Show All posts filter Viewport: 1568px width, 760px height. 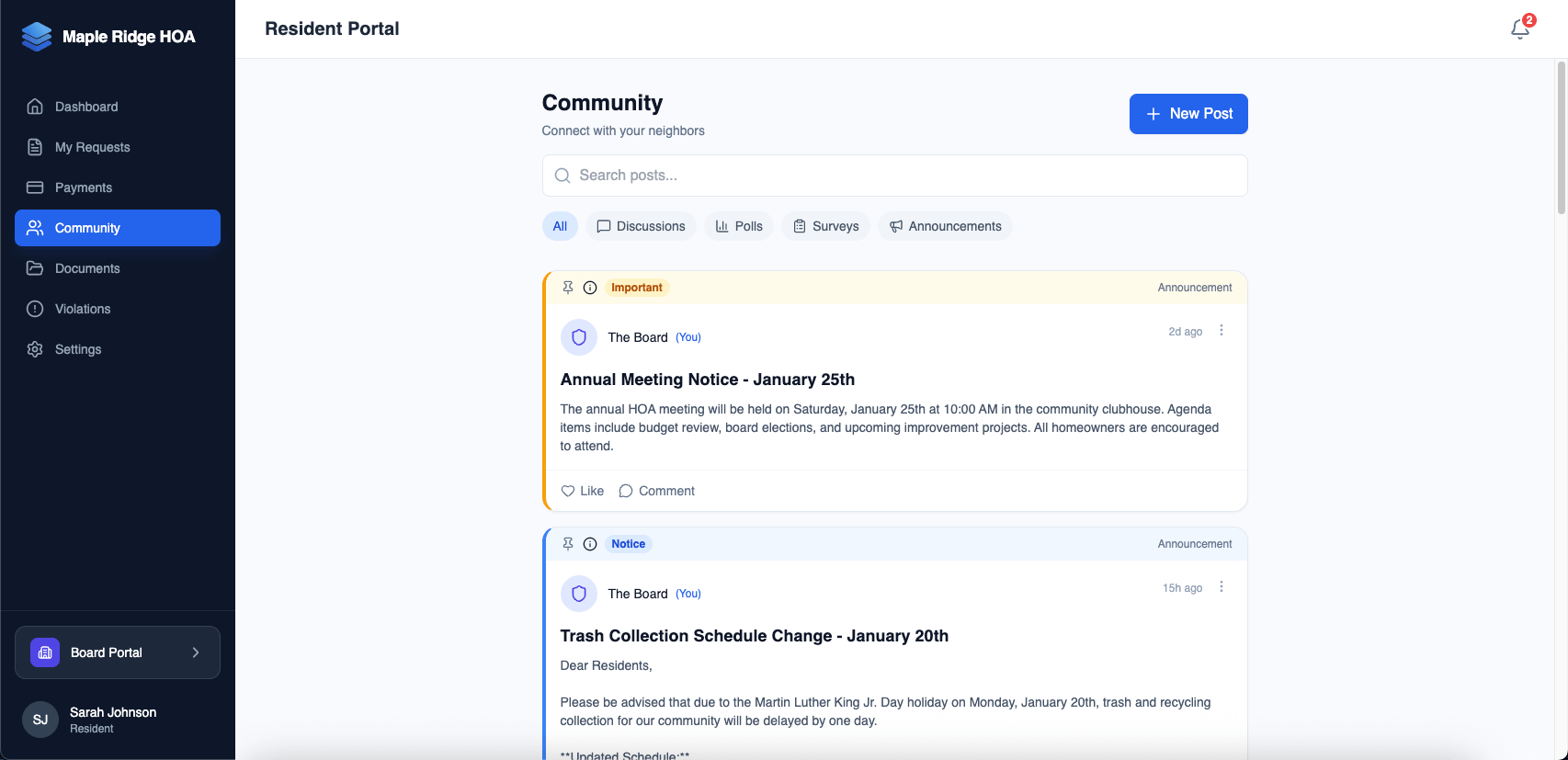[x=560, y=226]
